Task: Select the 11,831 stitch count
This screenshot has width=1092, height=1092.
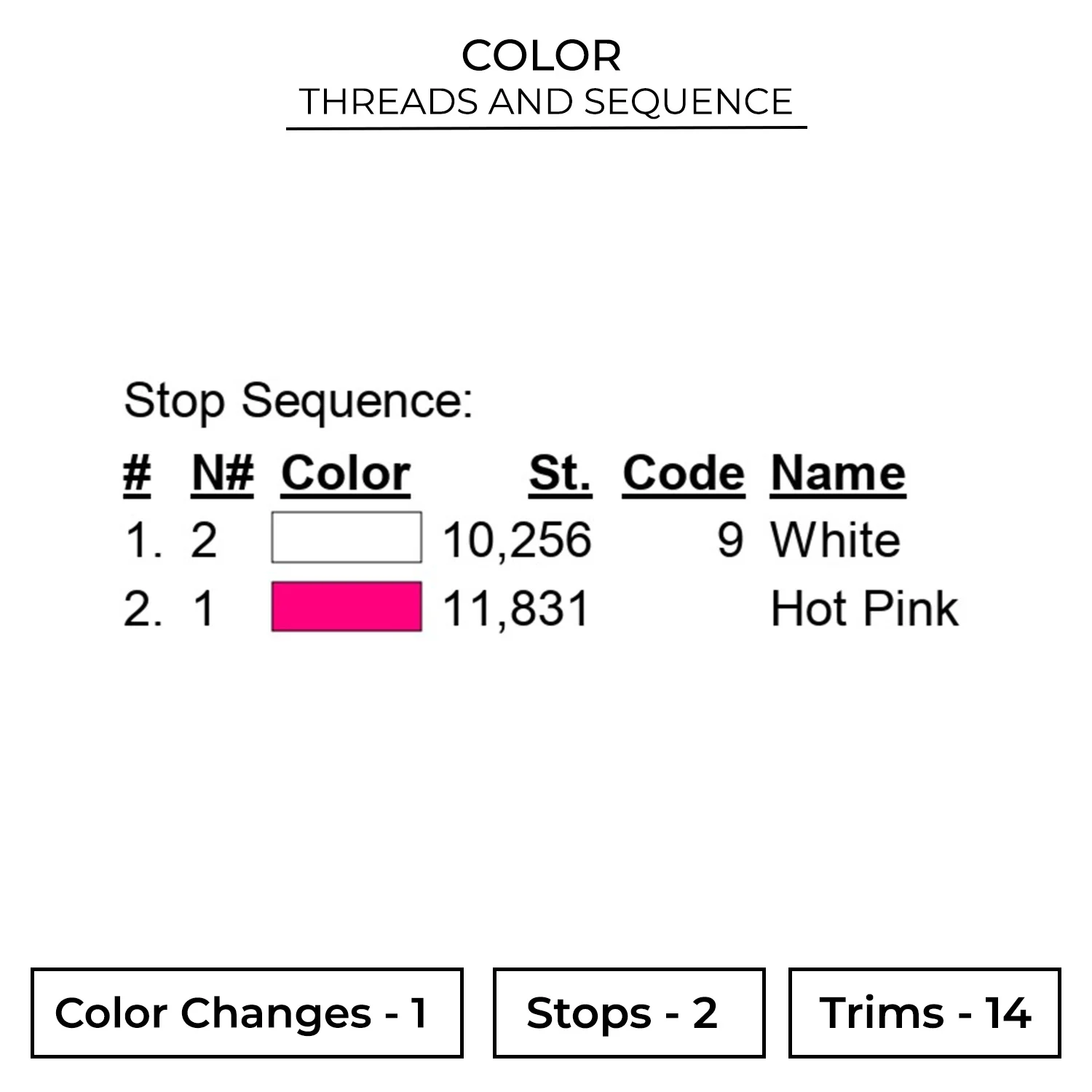Action: click(515, 609)
